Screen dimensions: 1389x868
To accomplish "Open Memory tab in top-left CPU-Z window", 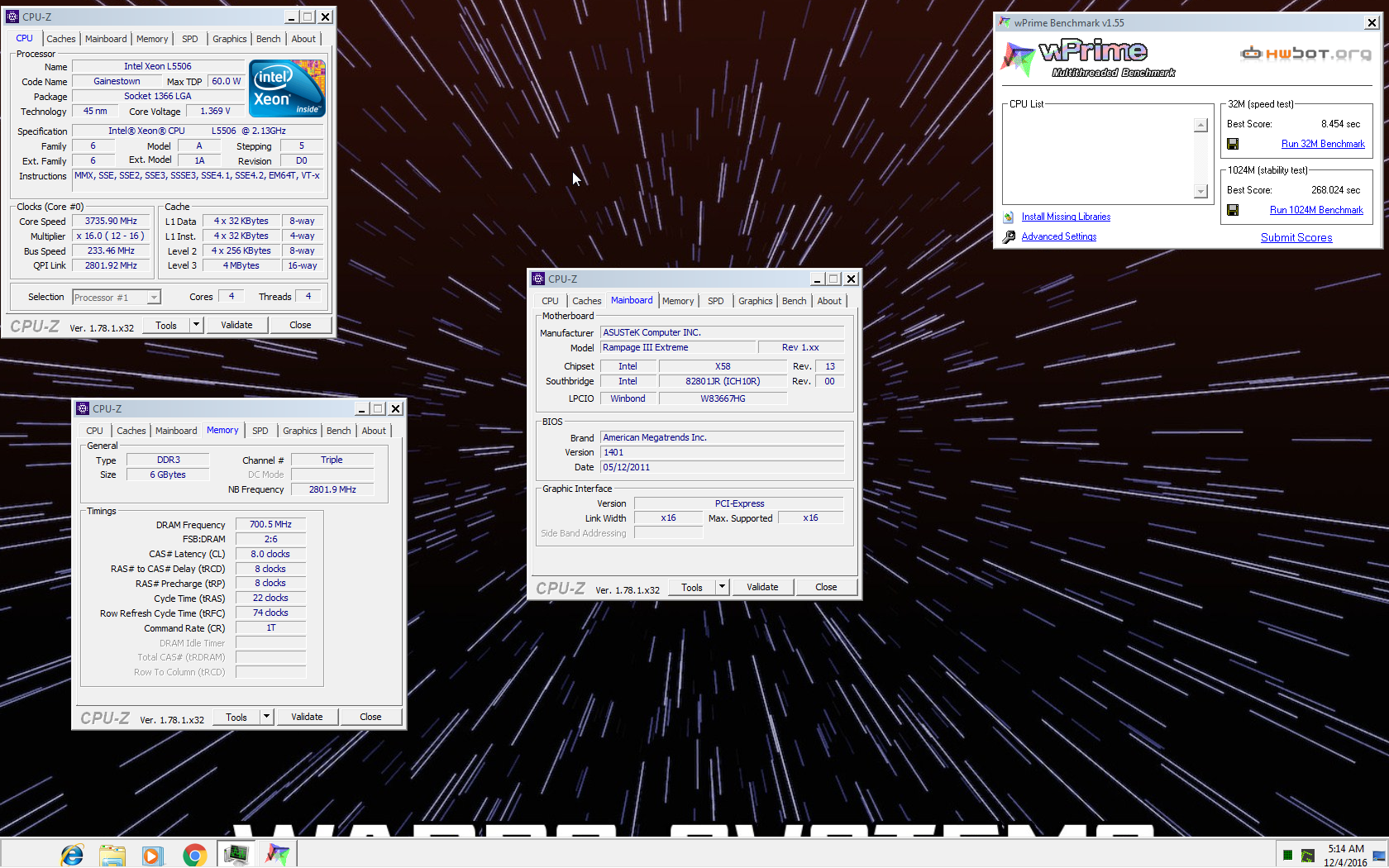I will 152,39.
